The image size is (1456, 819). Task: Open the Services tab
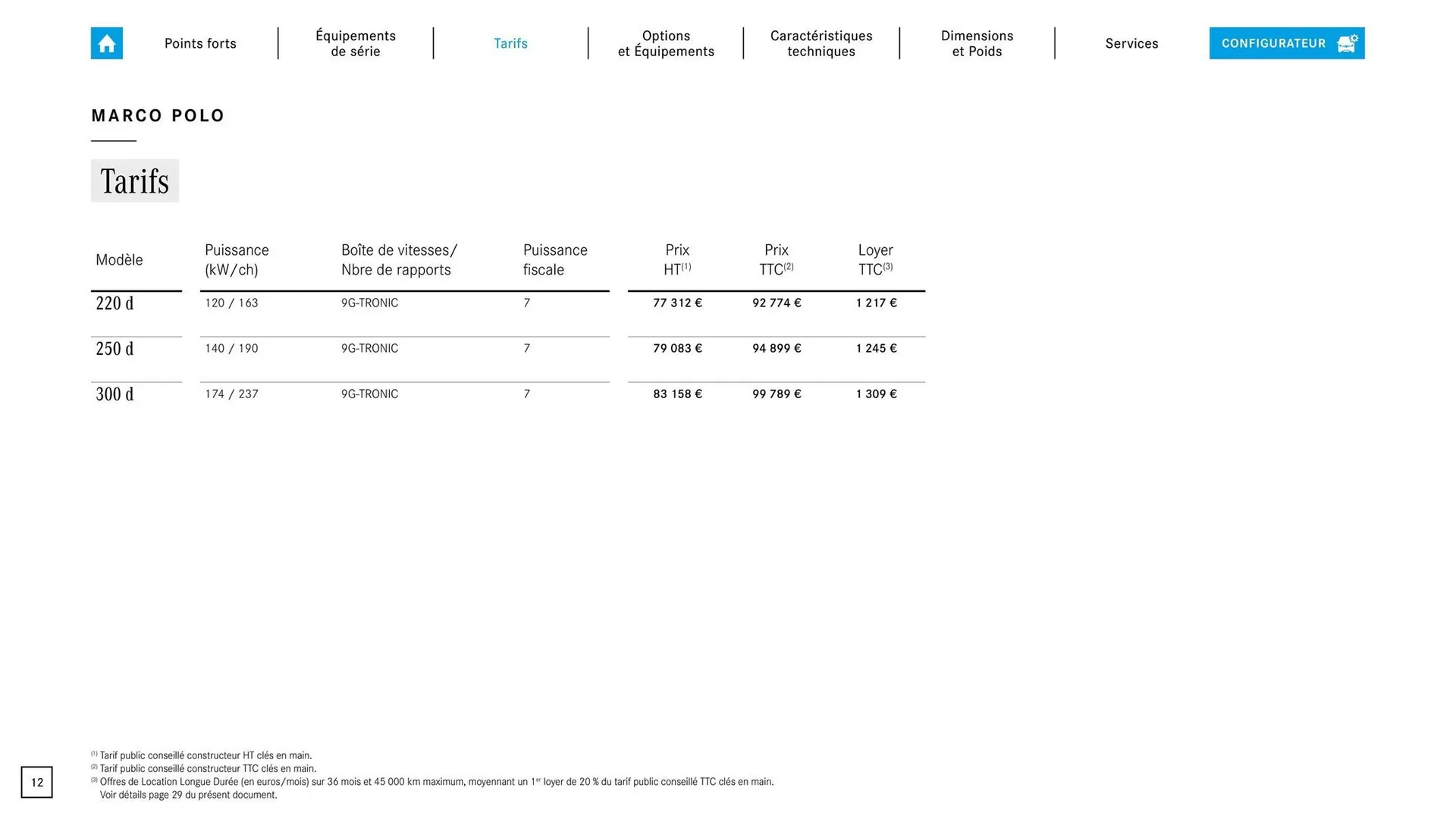point(1131,43)
